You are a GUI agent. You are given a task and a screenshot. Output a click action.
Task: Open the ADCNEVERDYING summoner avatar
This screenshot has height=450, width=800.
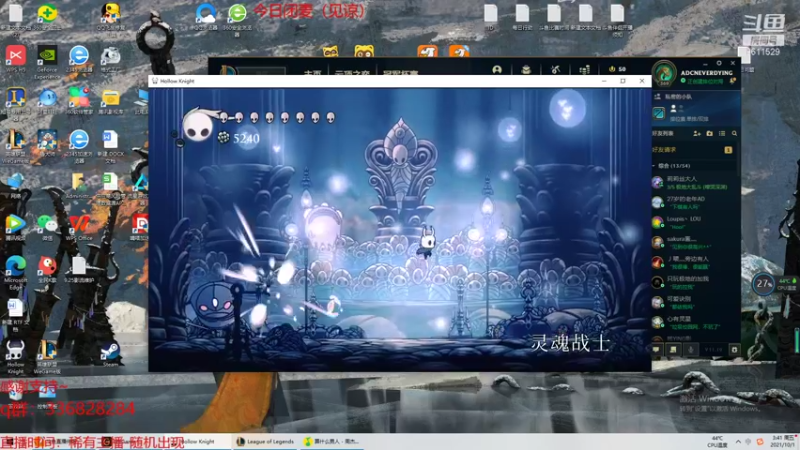[664, 72]
